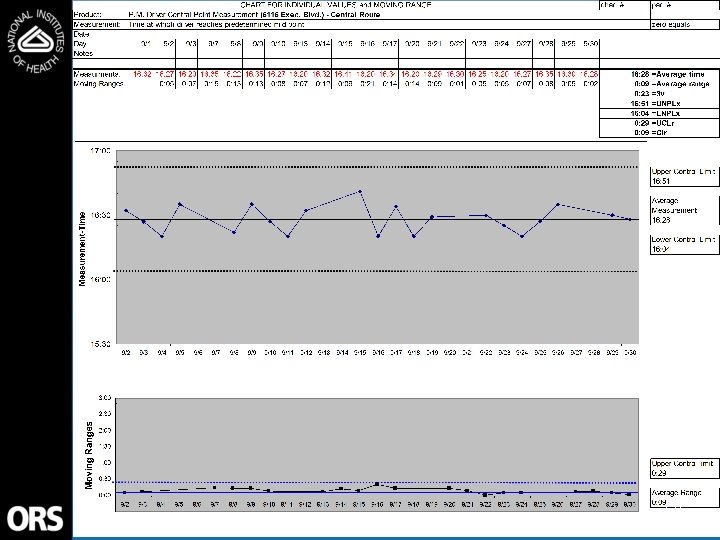This screenshot has width=720, height=540.
Task: Click the 16:00 axis label
Action: pyautogui.click(x=101, y=279)
